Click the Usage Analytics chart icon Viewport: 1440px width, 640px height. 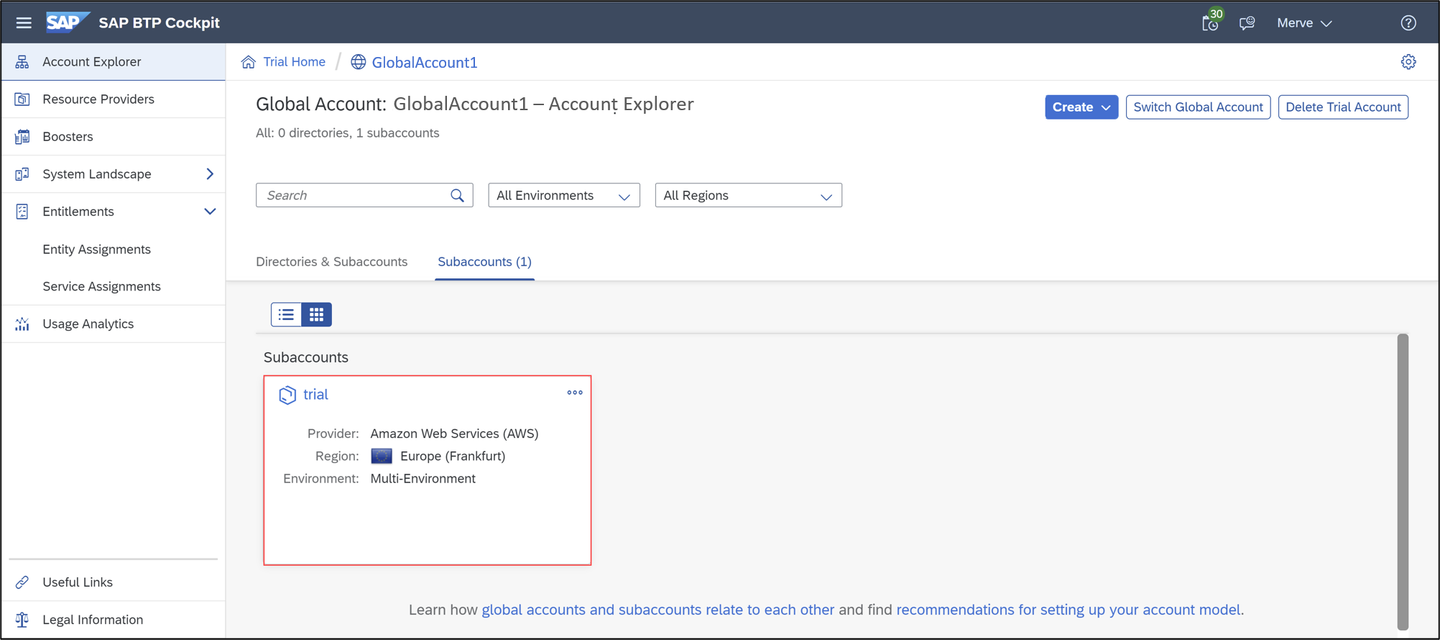click(22, 324)
